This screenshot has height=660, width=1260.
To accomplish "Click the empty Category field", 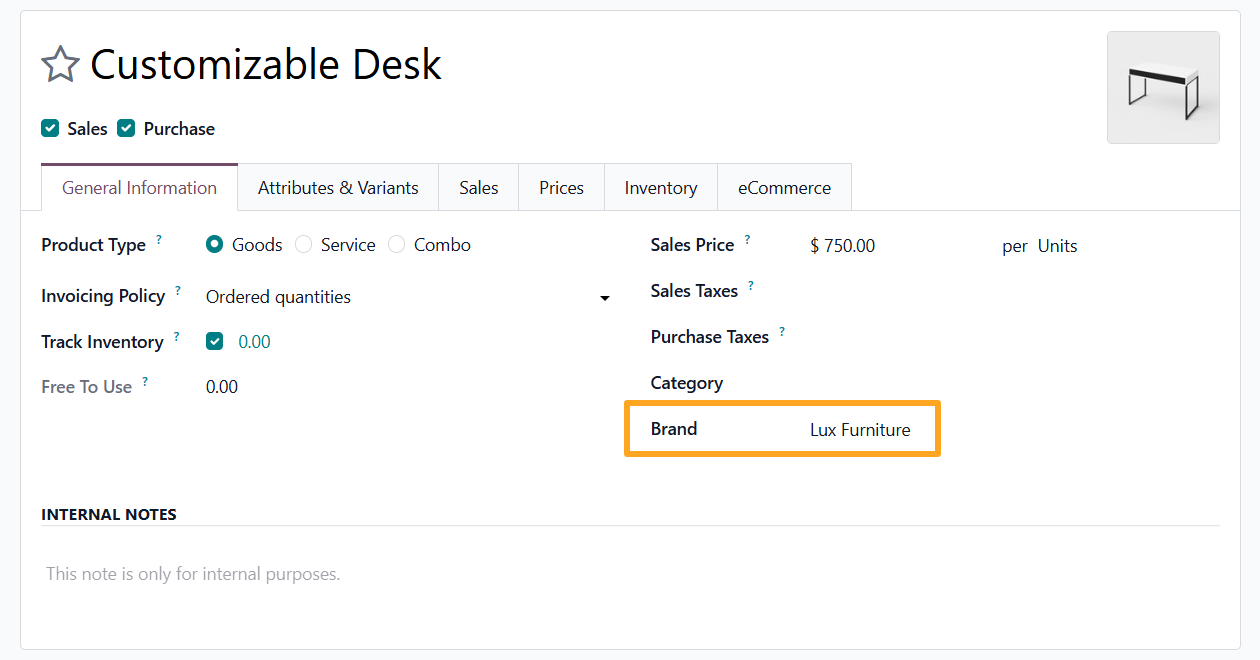I will tap(1015, 383).
